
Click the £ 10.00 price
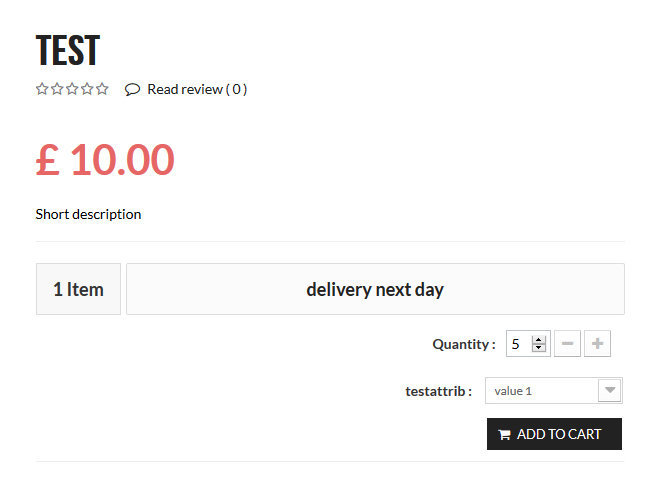pos(105,160)
